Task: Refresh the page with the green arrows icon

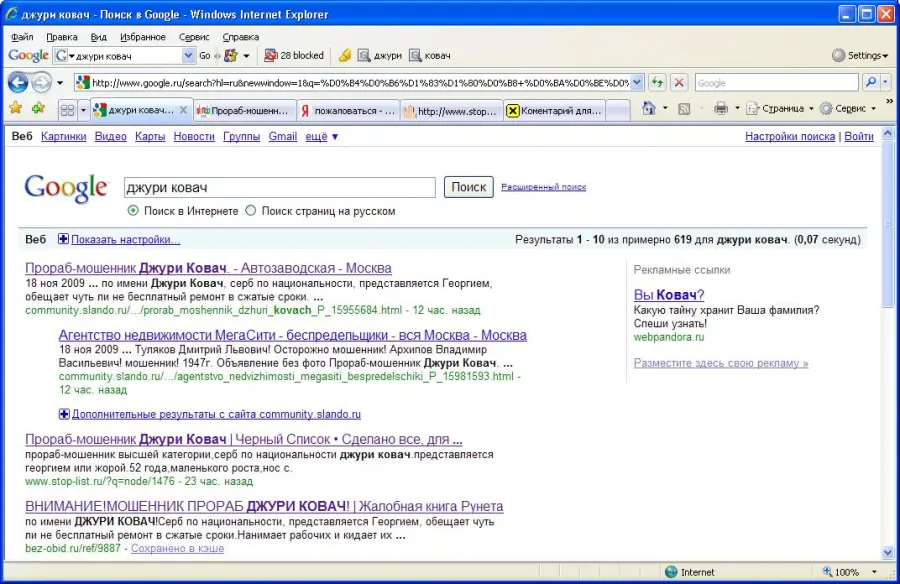Action: coord(657,83)
